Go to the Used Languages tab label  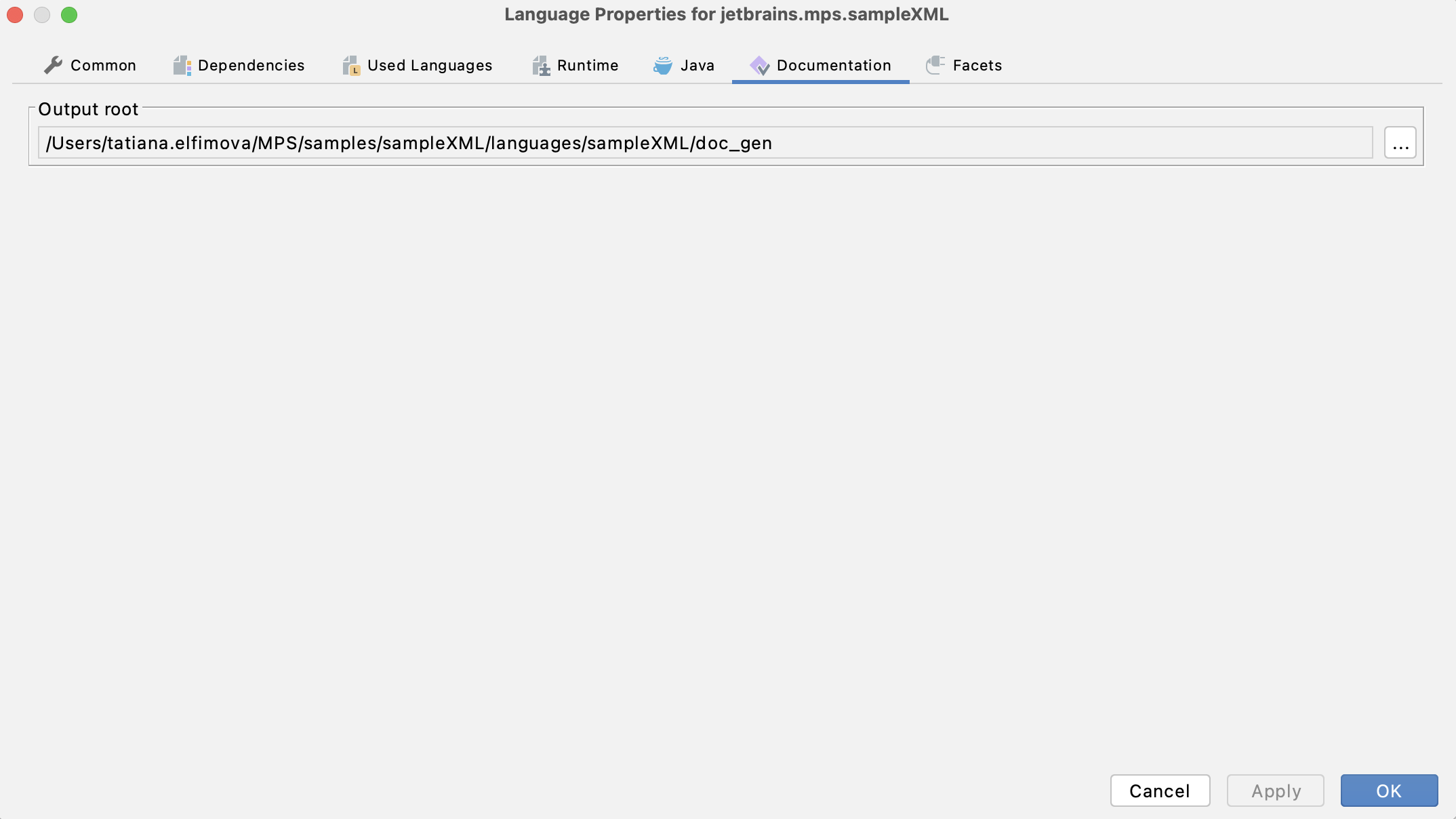(430, 65)
